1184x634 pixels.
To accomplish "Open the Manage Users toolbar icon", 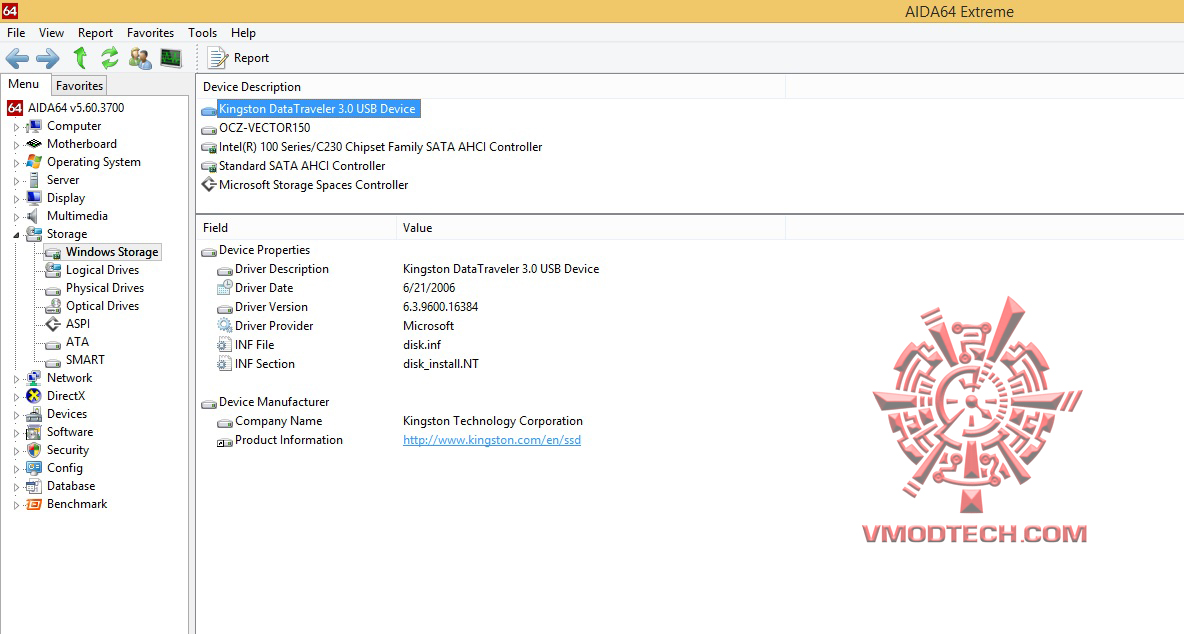I will click(x=140, y=58).
